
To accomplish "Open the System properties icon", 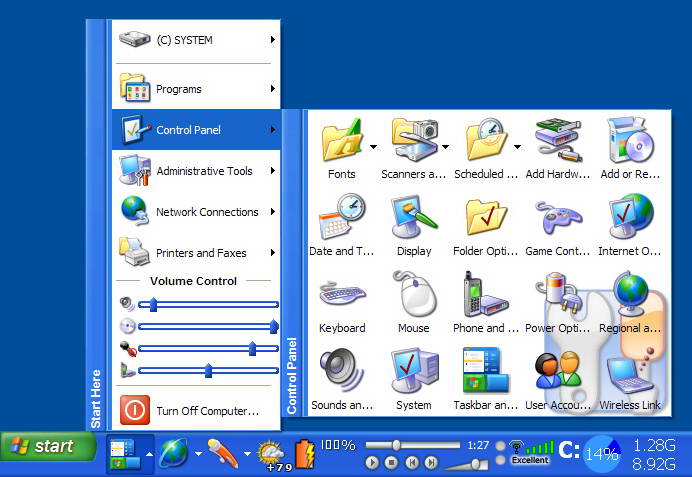I will 414,370.
